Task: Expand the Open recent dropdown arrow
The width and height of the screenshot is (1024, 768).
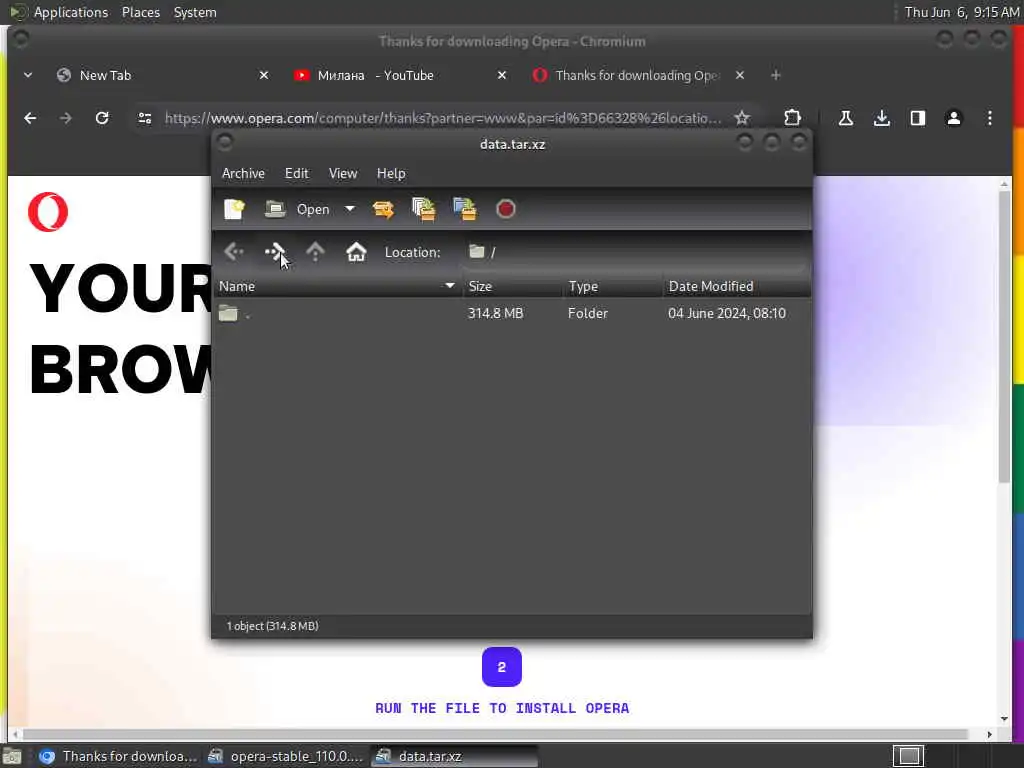Action: 350,209
